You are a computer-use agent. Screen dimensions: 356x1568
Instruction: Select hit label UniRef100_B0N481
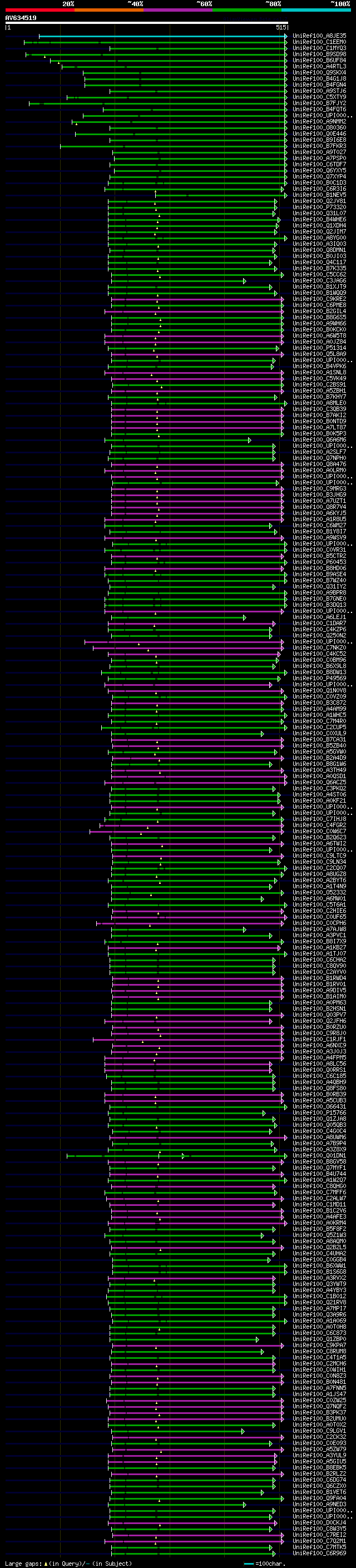pyautogui.click(x=319, y=1382)
